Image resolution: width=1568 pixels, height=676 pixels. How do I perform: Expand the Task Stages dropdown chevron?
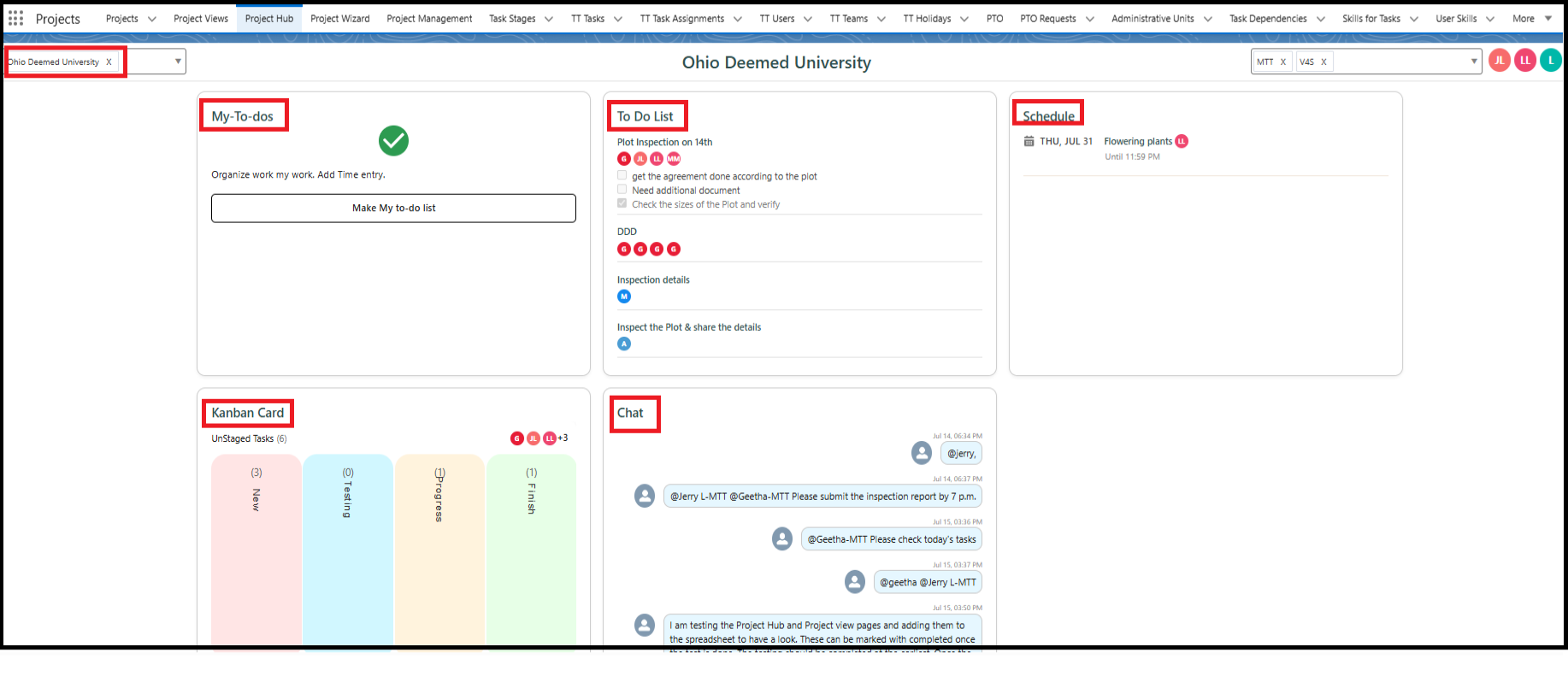tap(549, 19)
